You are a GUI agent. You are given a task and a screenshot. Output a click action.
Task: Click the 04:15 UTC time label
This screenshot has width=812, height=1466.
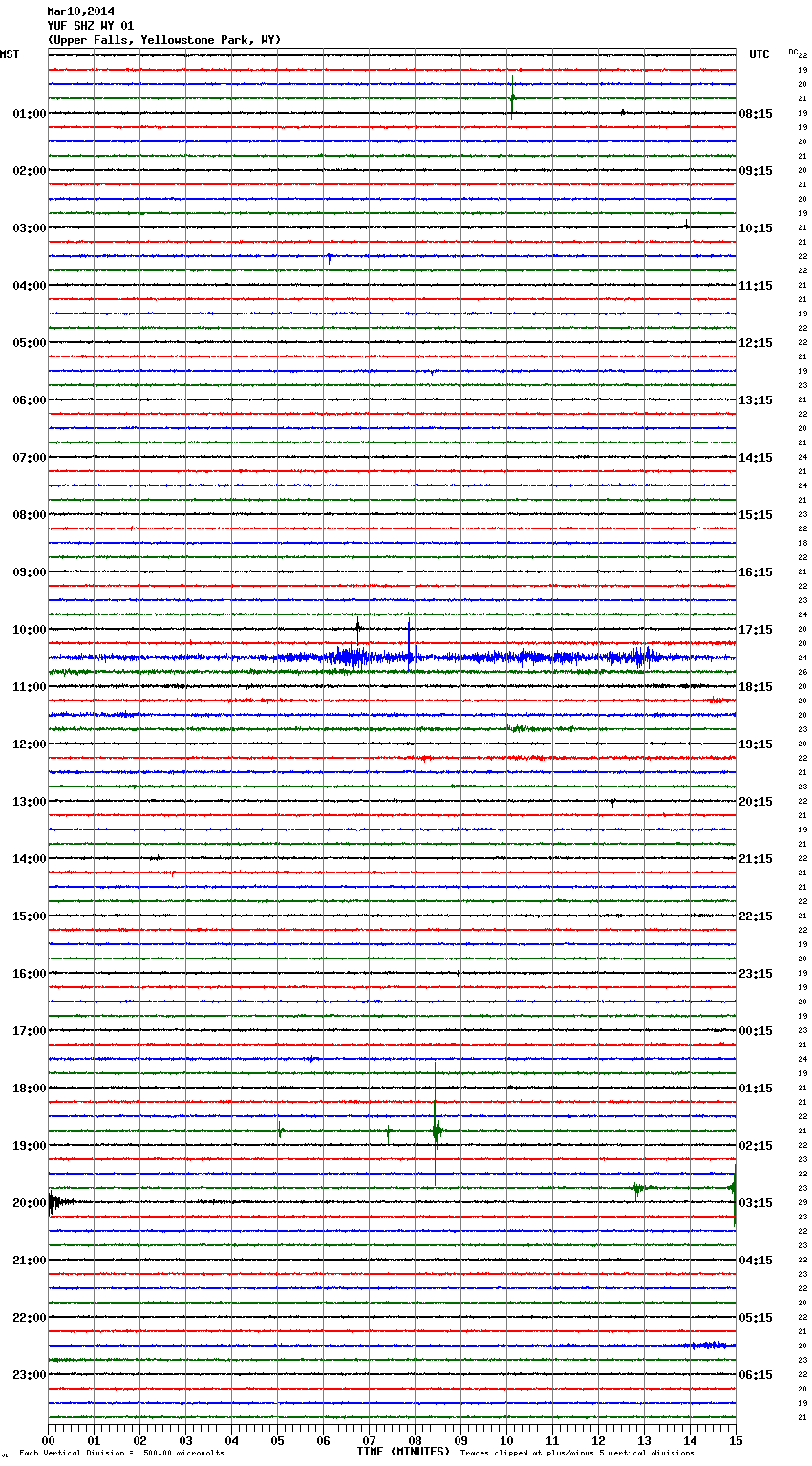coord(756,1261)
